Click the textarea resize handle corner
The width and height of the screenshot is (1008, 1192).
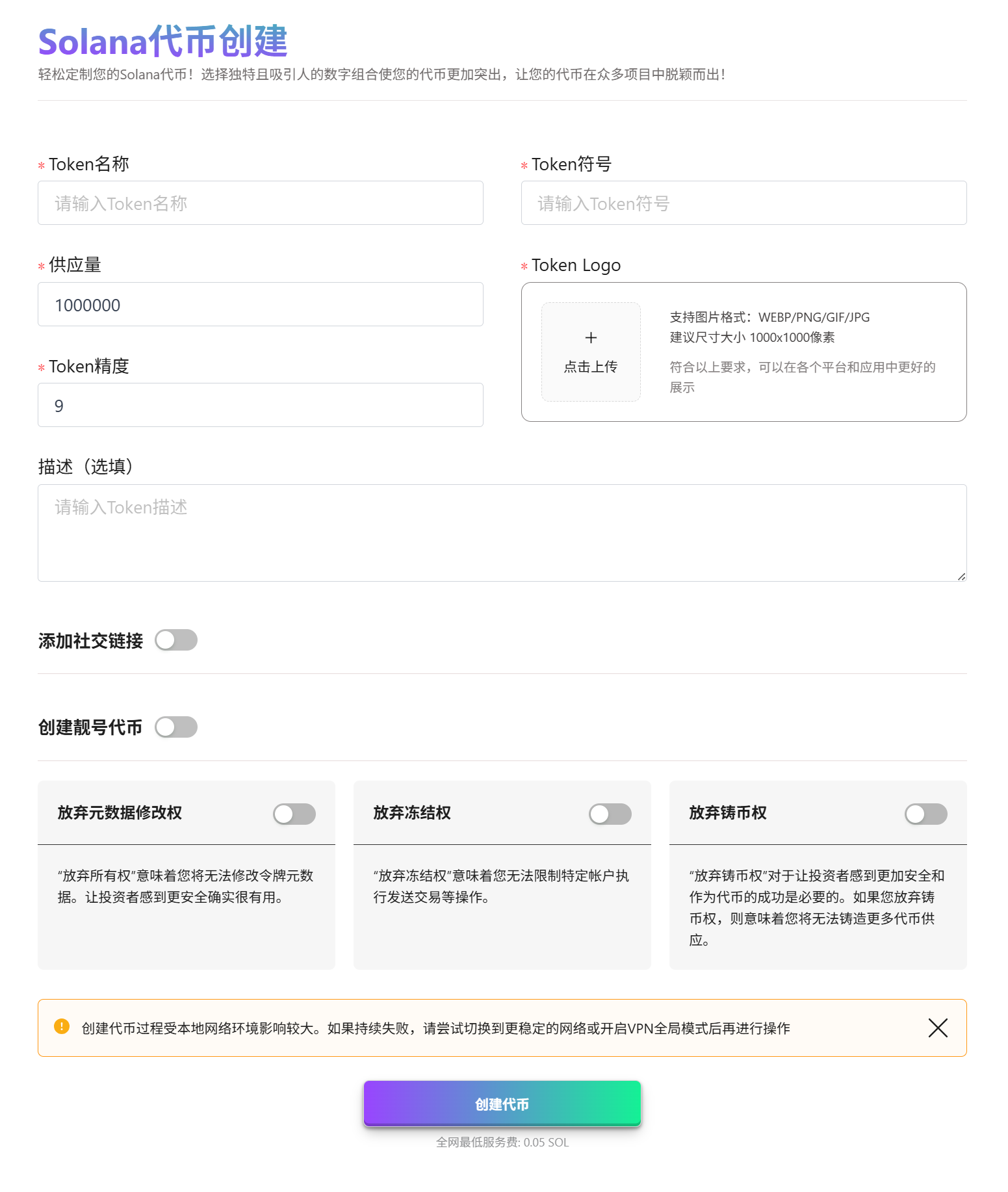click(961, 576)
